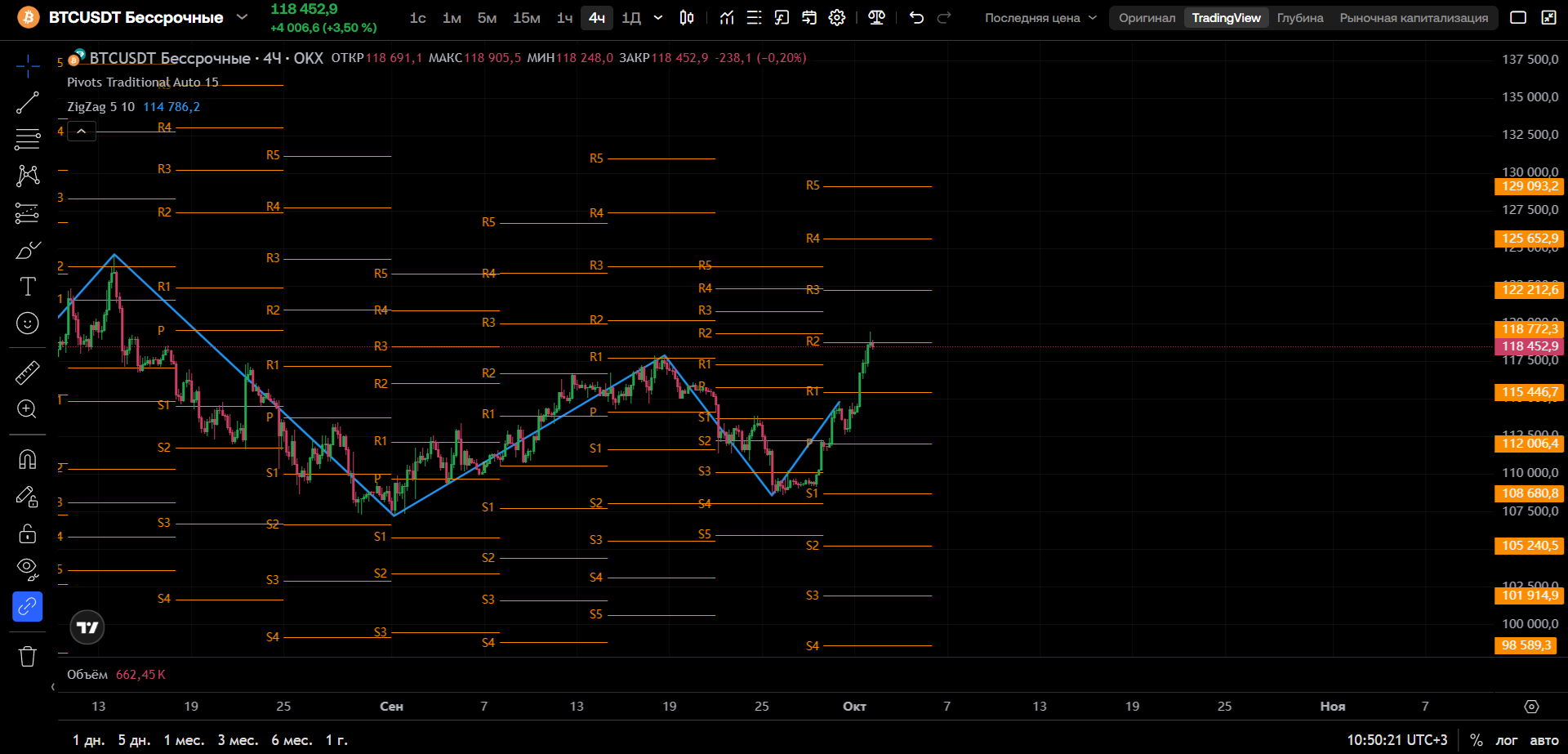Open the formula function icon in toolbar
Viewport: 1568px width, 754px height.
[x=782, y=18]
